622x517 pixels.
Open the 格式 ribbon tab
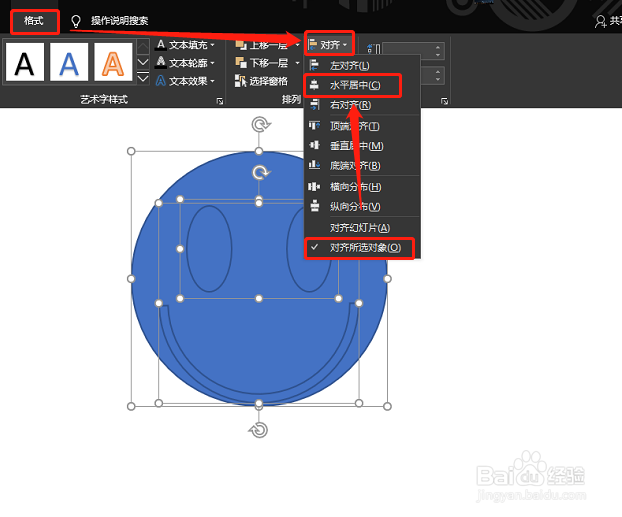[x=34, y=21]
